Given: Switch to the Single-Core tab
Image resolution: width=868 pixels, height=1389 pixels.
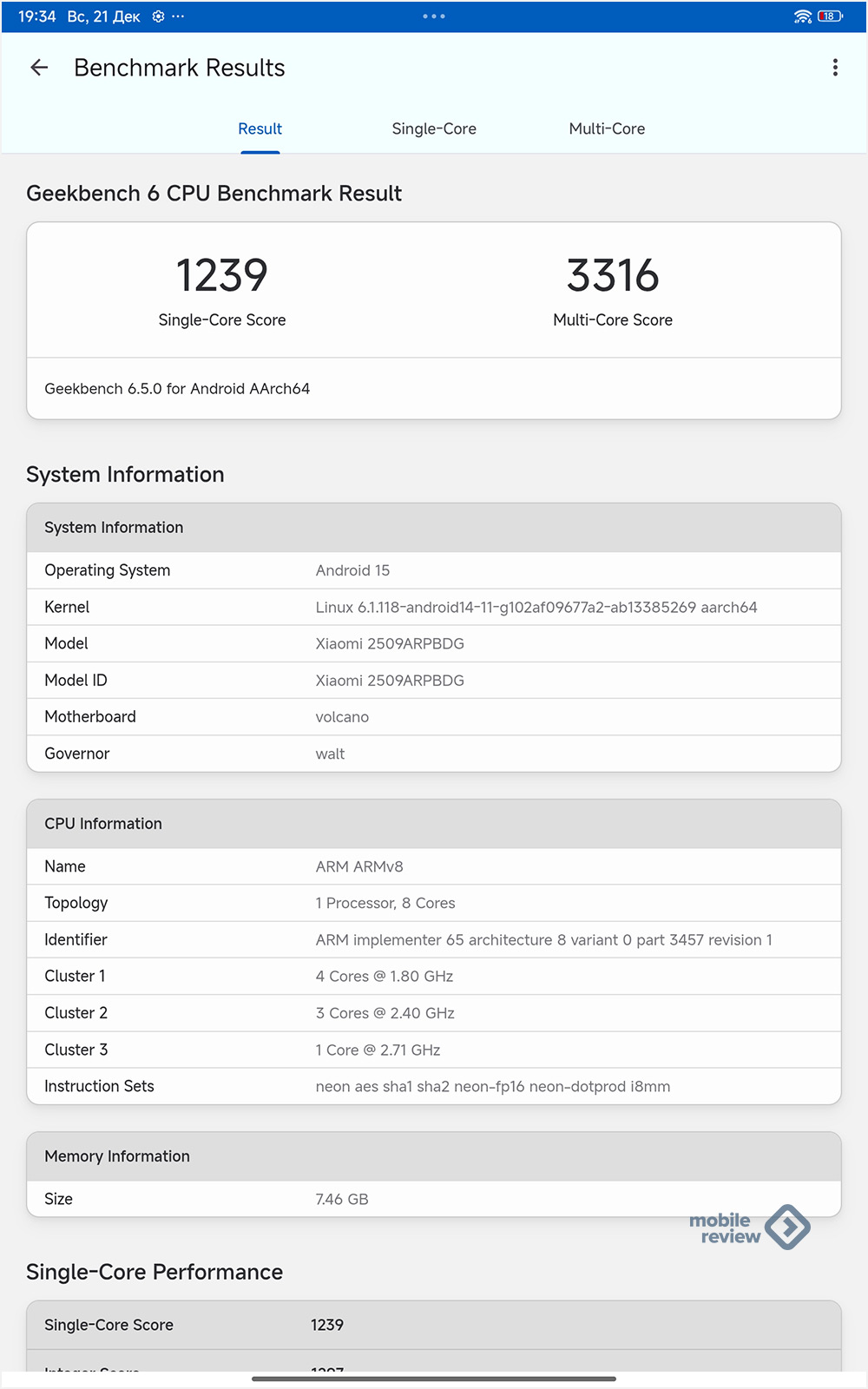Looking at the screenshot, I should pyautogui.click(x=434, y=128).
